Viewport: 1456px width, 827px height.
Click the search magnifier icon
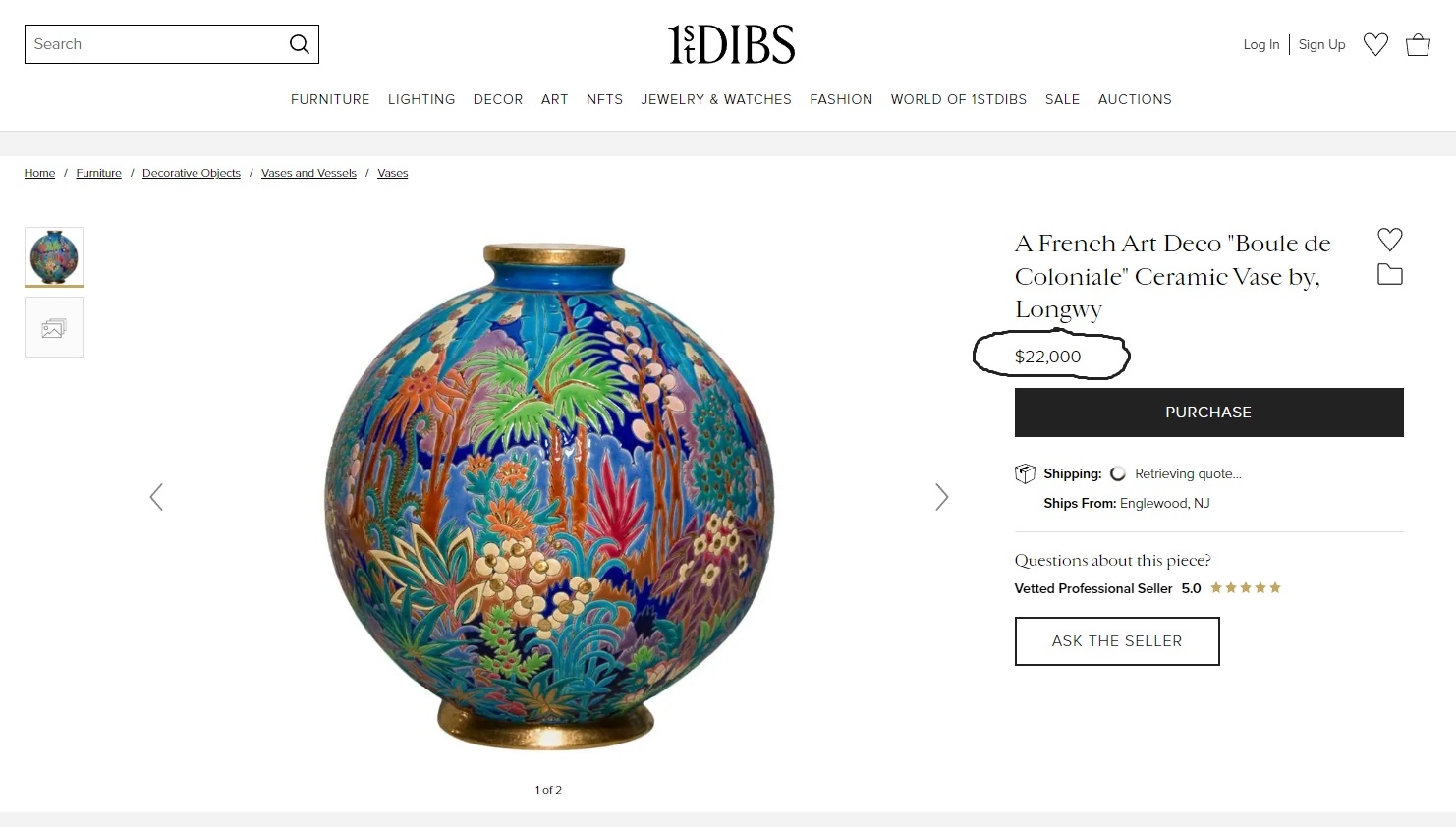click(300, 44)
